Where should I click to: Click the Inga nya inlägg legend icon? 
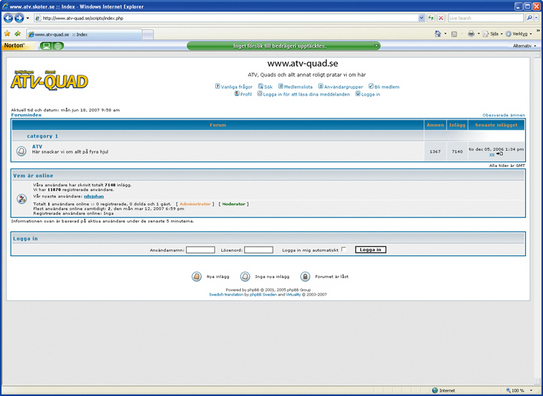[245, 276]
